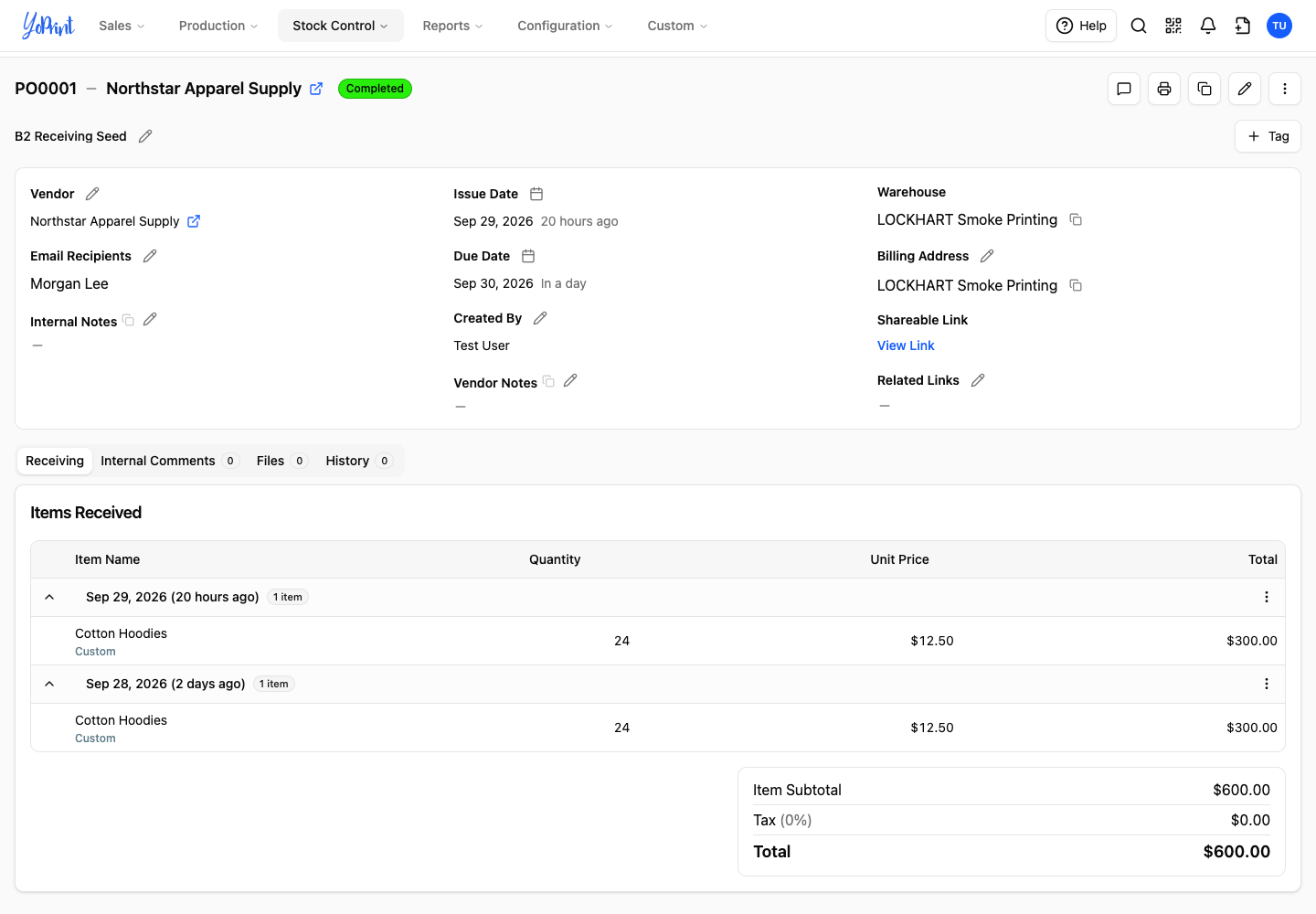The image size is (1316, 914).
Task: Expand the Production menu
Action: [218, 26]
